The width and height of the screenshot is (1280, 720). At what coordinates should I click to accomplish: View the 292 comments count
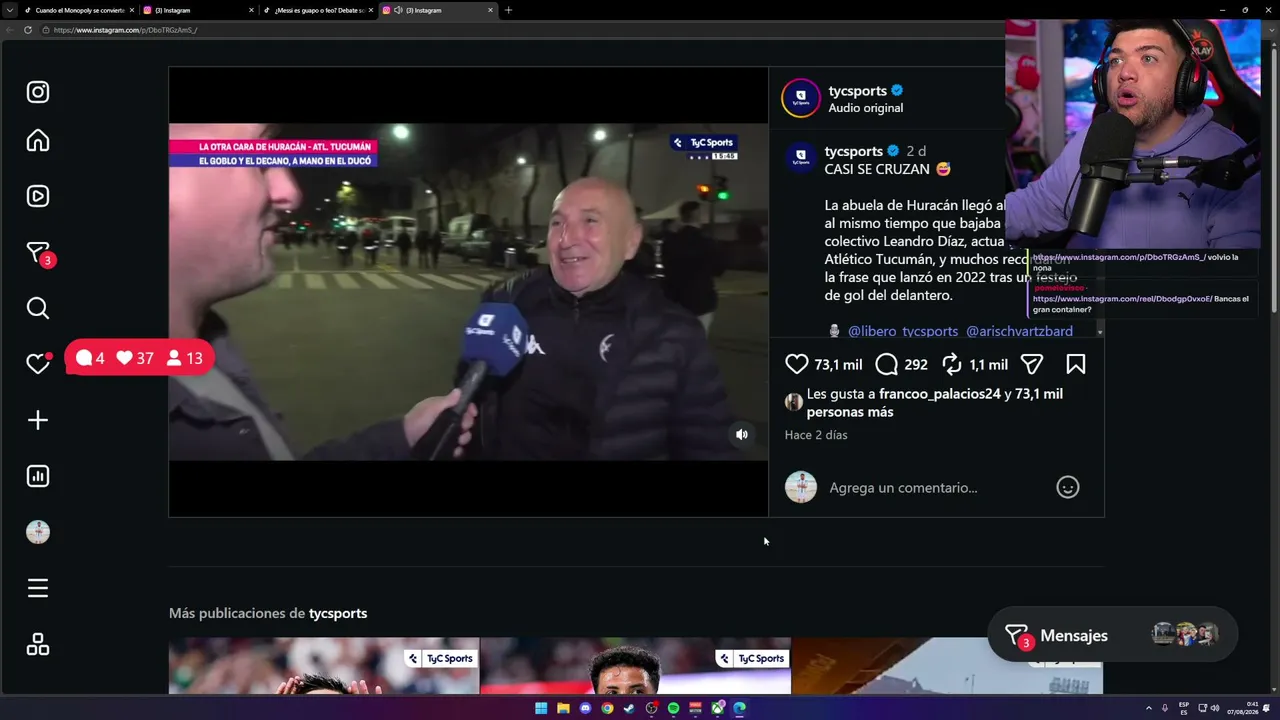coord(916,365)
